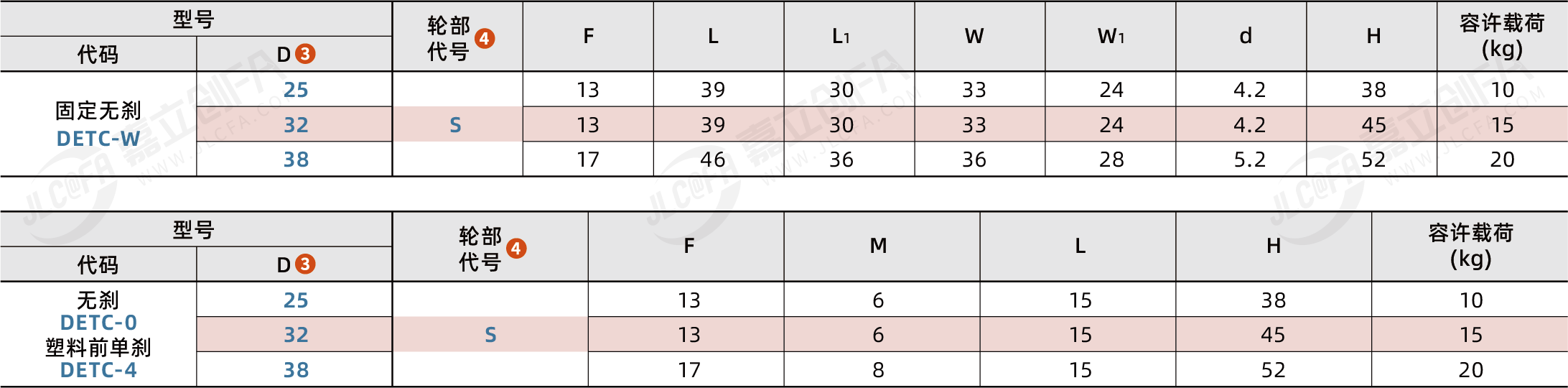Choose diameter 25 in the bottom table

coord(296,300)
